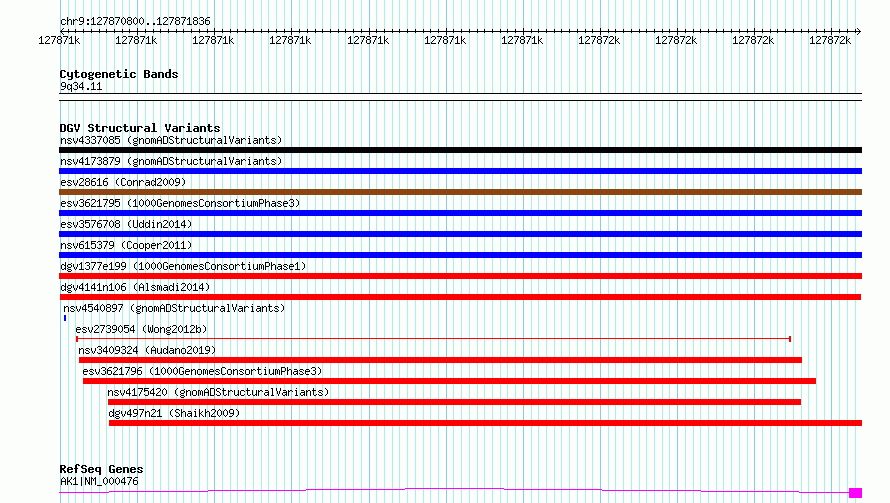Click the black nsv4337085 variant bar
This screenshot has width=890, height=503.
pos(460,150)
